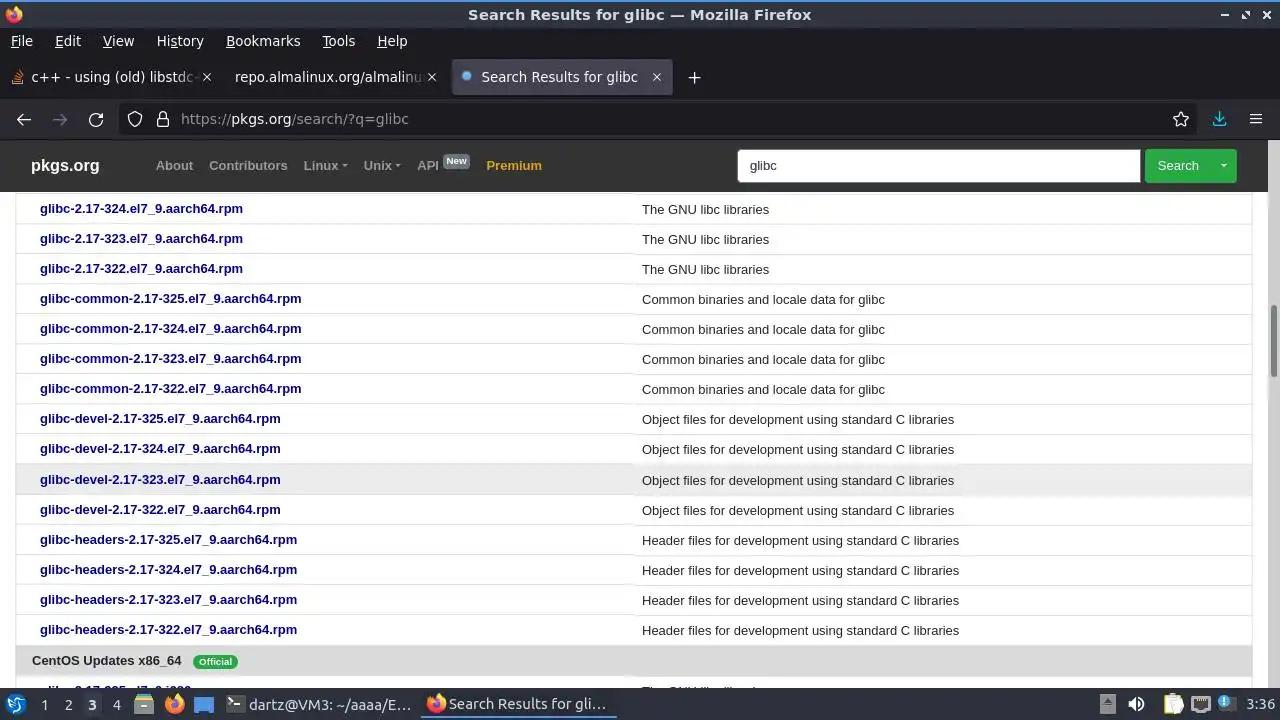
Task: Open the Edit menu
Action: (x=68, y=41)
